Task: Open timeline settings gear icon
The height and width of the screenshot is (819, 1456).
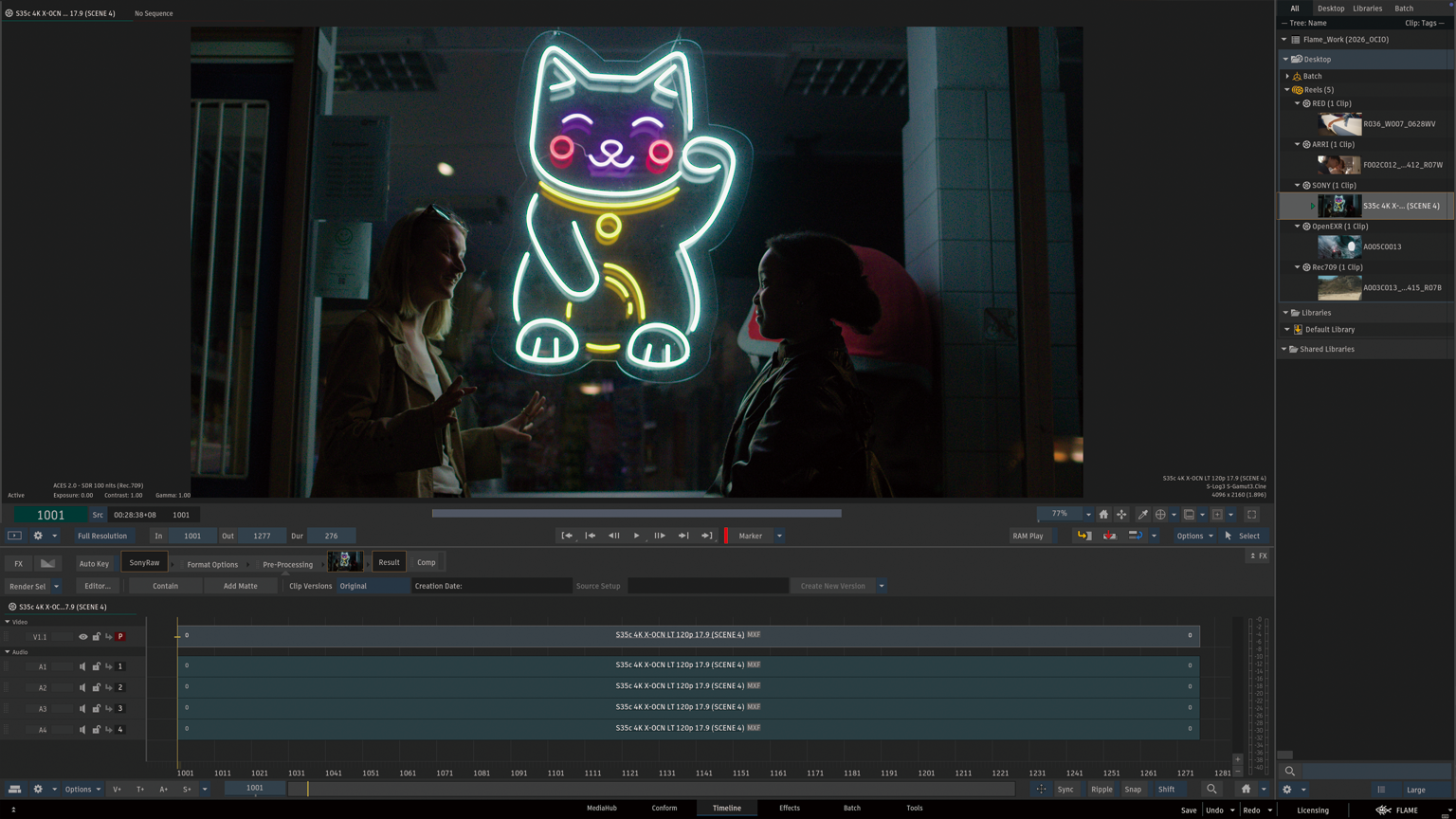Action: [x=38, y=789]
